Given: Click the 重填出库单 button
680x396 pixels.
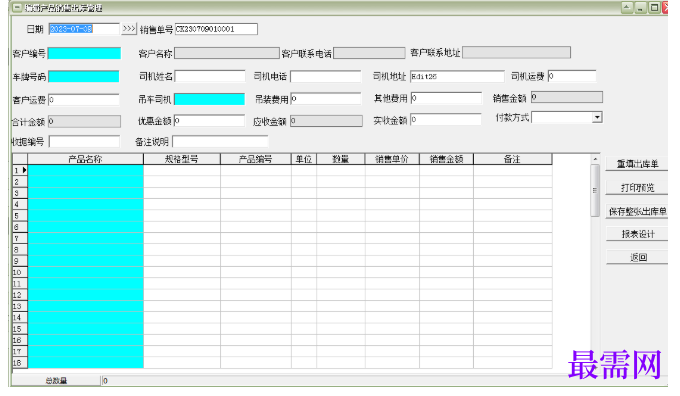Looking at the screenshot, I should tap(637, 164).
